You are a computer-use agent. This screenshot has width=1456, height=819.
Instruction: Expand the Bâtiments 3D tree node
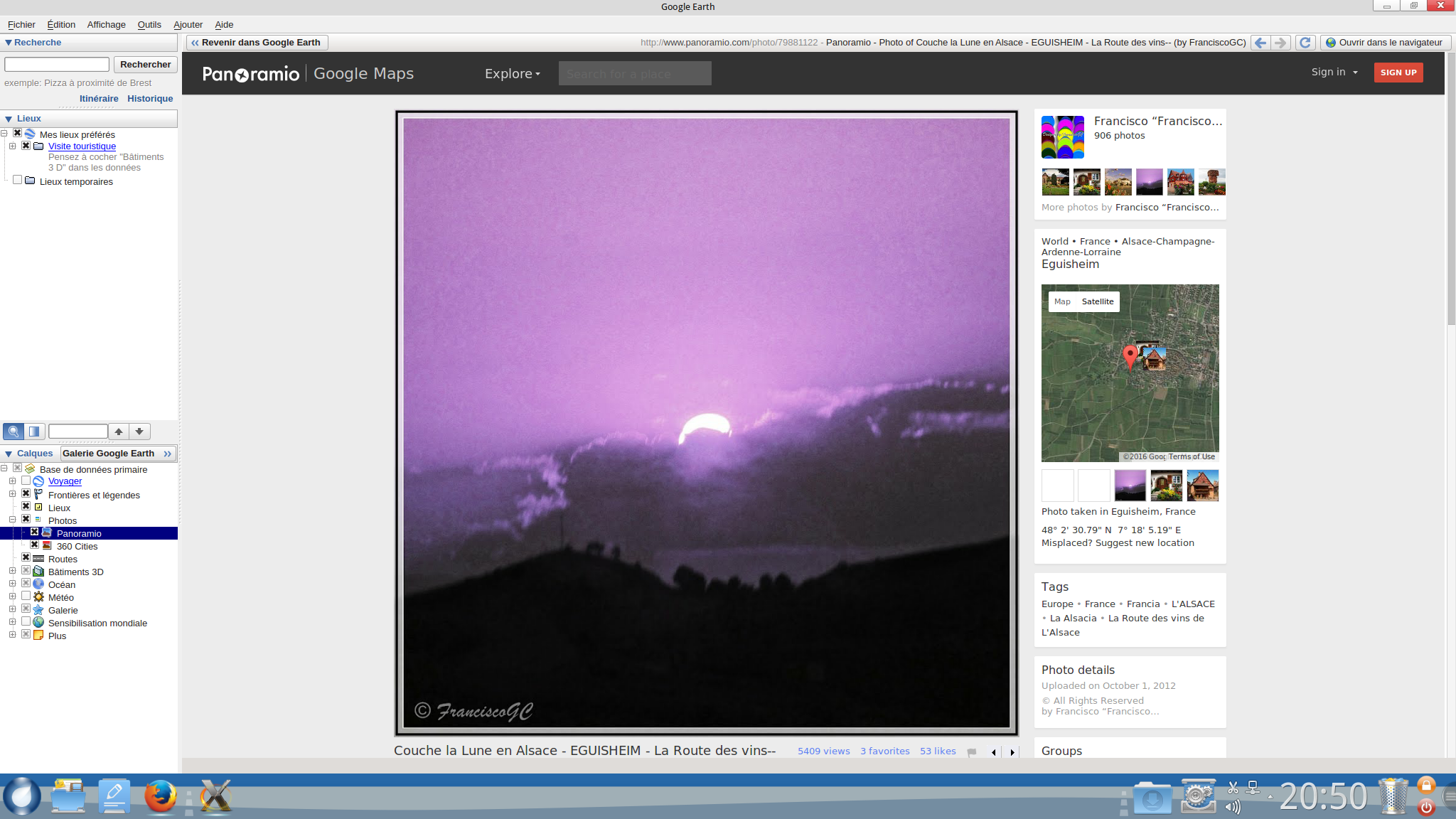[x=12, y=571]
